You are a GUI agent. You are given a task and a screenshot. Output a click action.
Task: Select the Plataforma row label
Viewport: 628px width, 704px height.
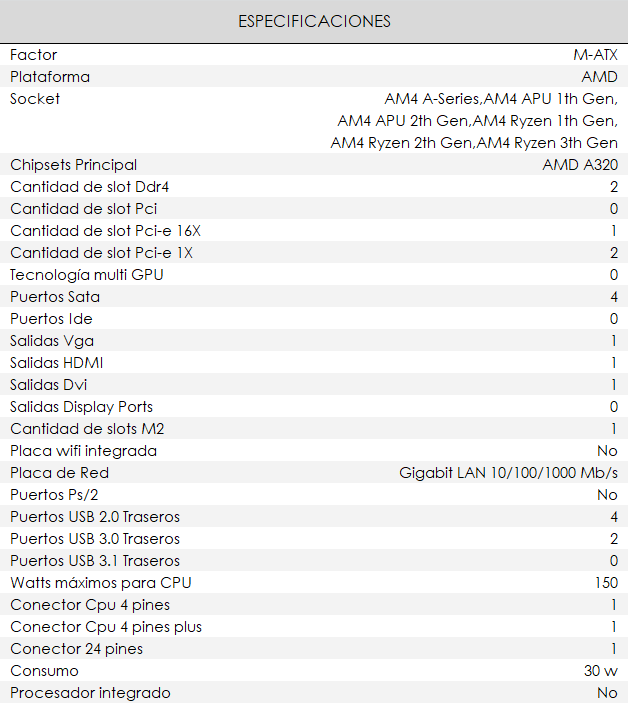click(x=50, y=77)
